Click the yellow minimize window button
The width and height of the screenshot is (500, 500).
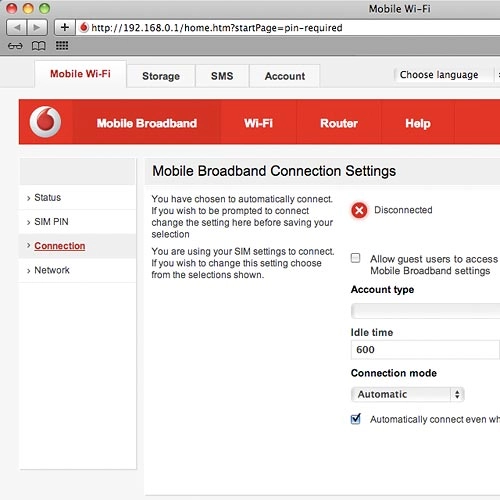click(28, 8)
